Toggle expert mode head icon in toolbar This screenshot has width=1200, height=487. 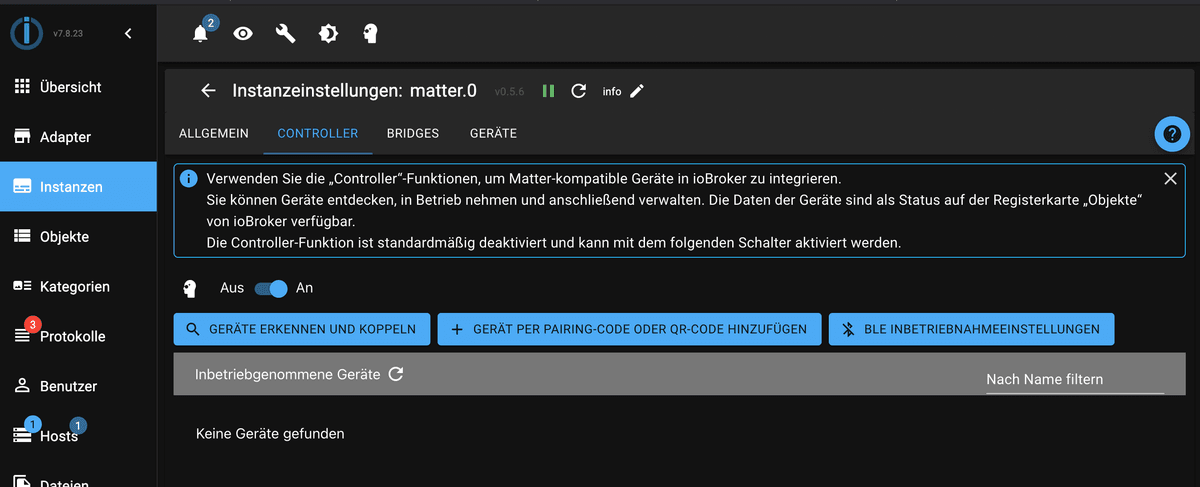370,34
